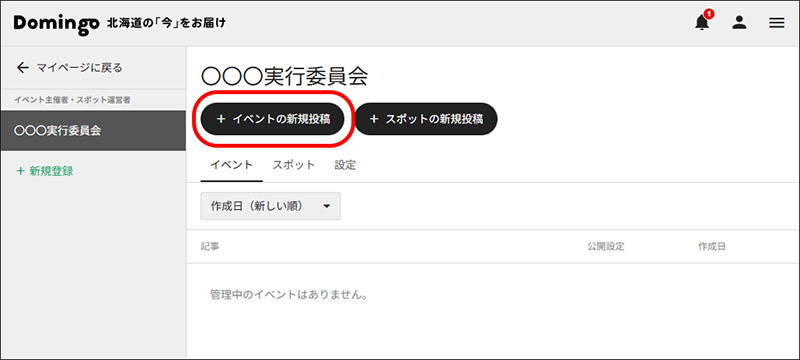800x360 pixels.
Task: Click the 作成日 column header
Action: click(x=712, y=247)
